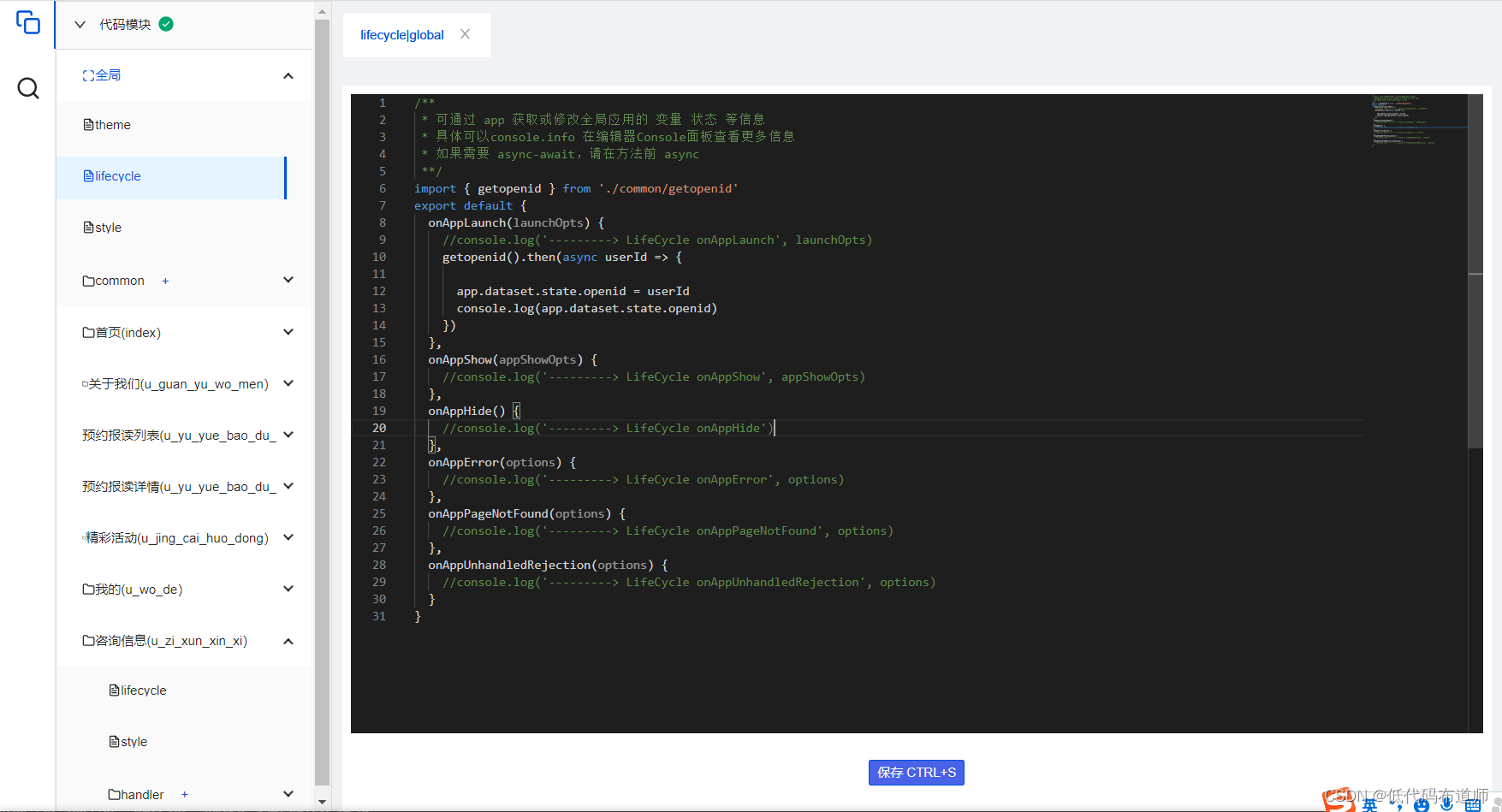Click the editor vertical scrollbar
Viewport: 1502px width, 812px height.
pyautogui.click(x=1475, y=271)
